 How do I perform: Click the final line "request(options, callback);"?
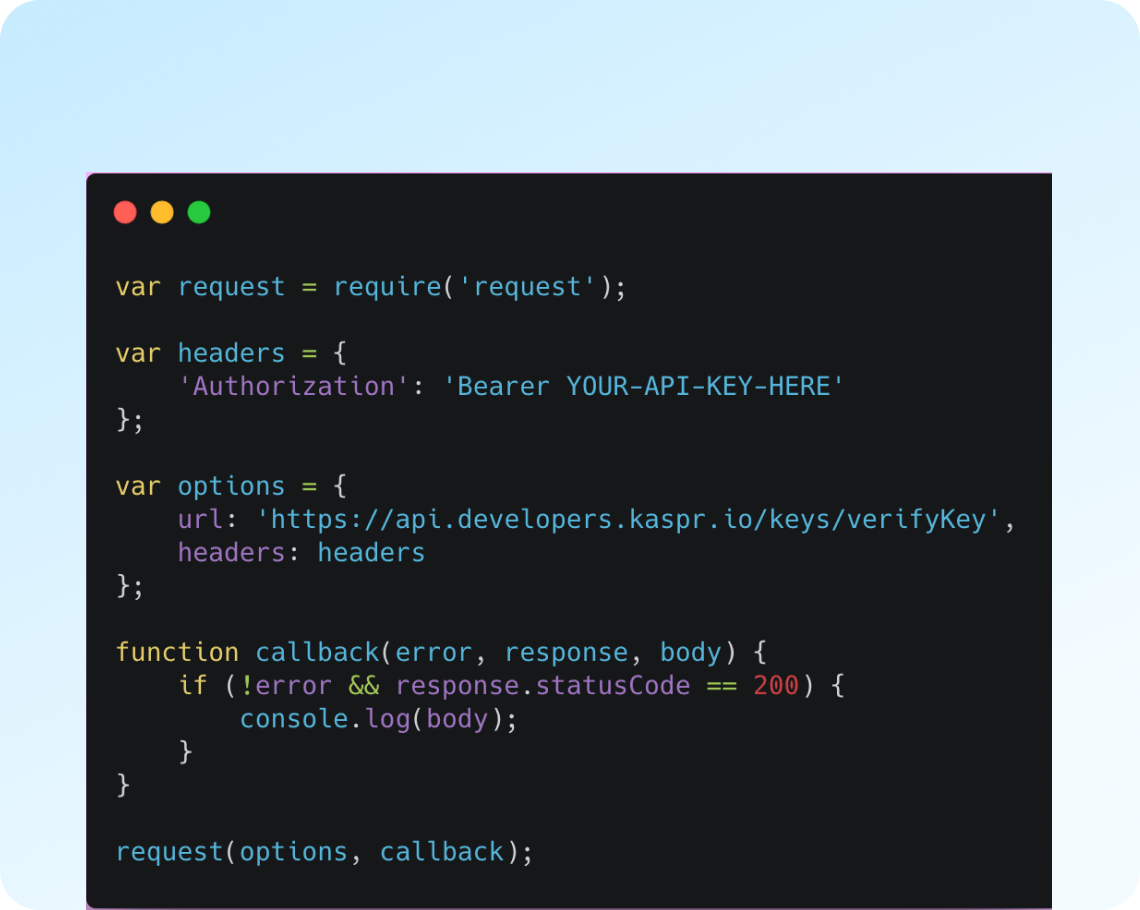click(x=324, y=852)
